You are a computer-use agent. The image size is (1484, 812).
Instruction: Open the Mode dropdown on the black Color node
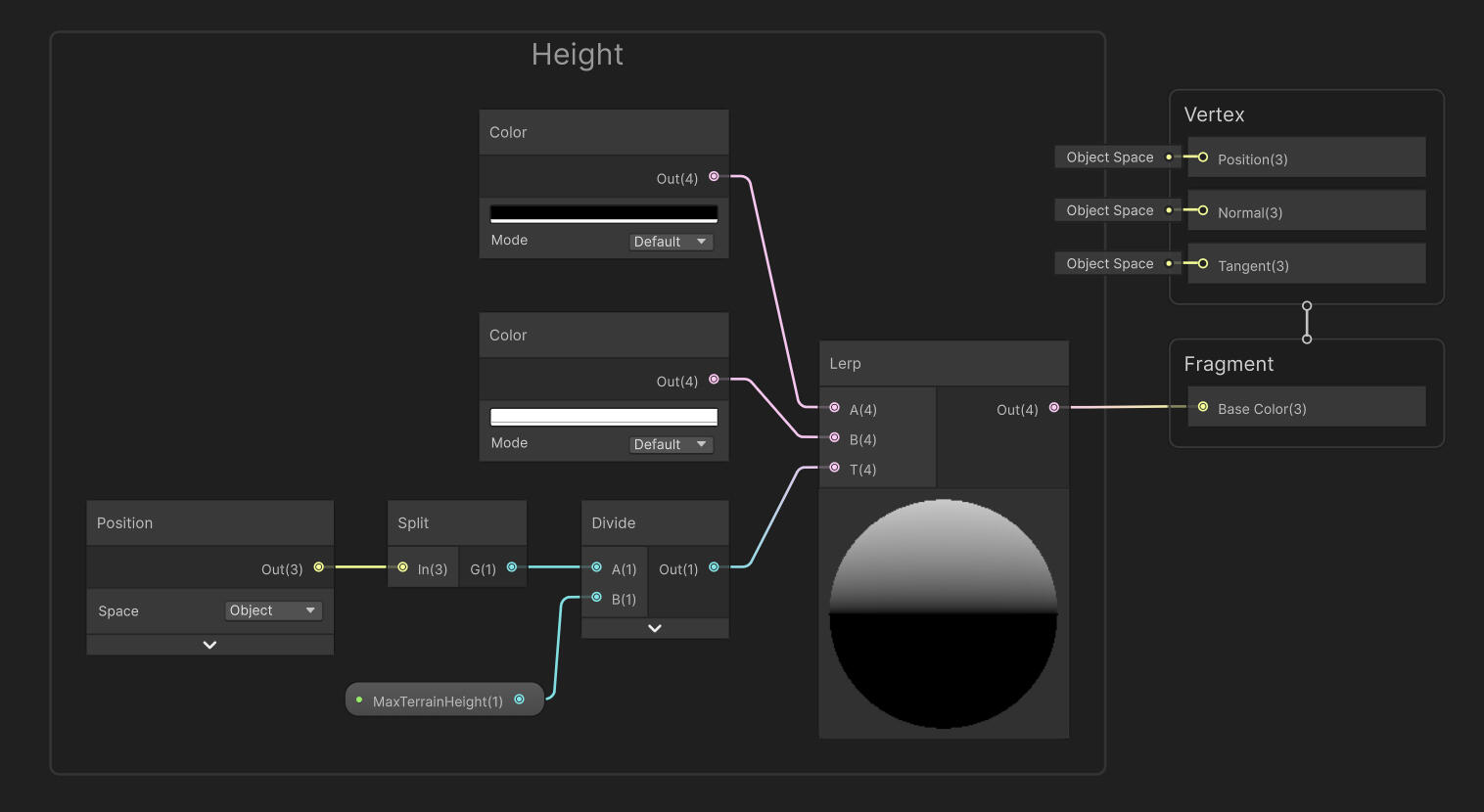point(671,242)
